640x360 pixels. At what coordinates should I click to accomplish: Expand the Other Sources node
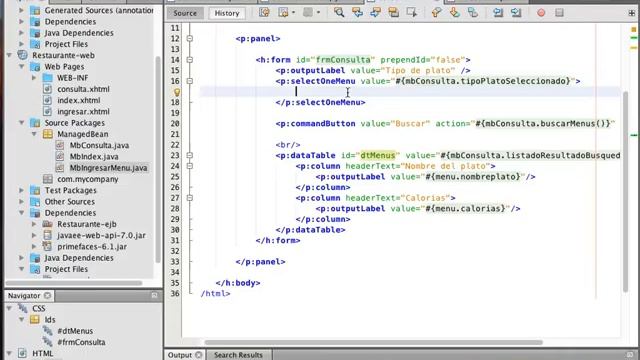point(22,202)
